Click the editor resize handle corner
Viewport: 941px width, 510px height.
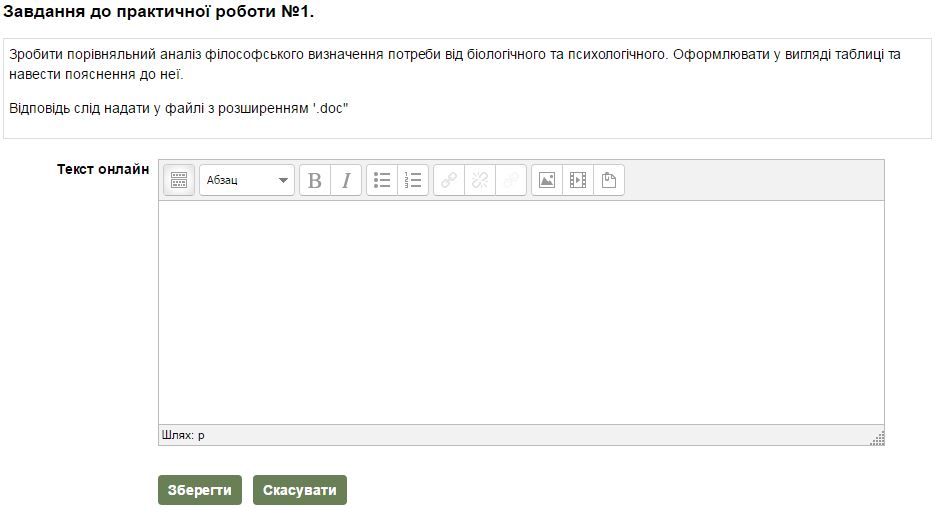[878, 438]
